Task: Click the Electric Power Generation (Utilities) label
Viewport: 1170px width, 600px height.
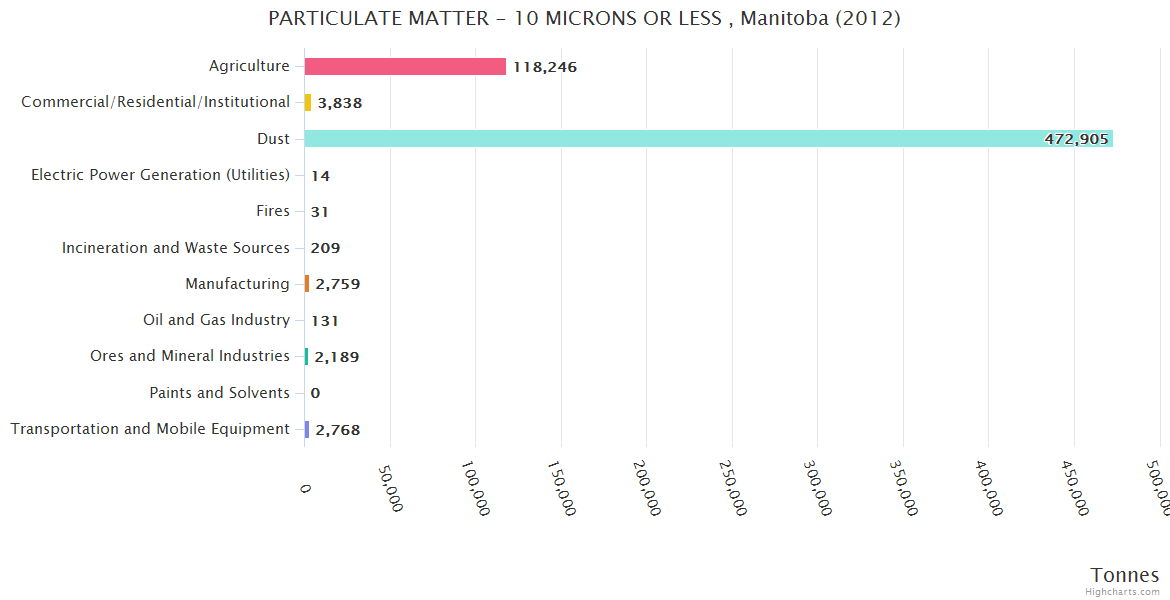Action: click(x=160, y=175)
